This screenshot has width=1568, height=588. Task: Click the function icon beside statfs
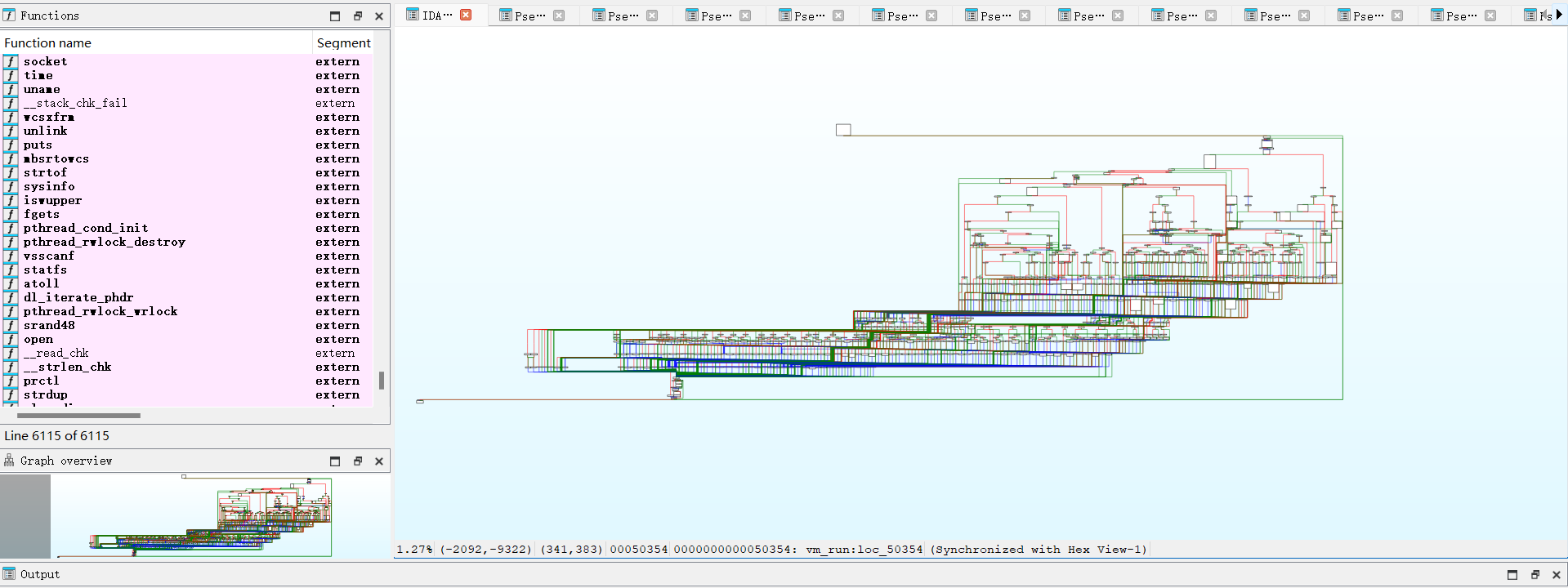11,269
